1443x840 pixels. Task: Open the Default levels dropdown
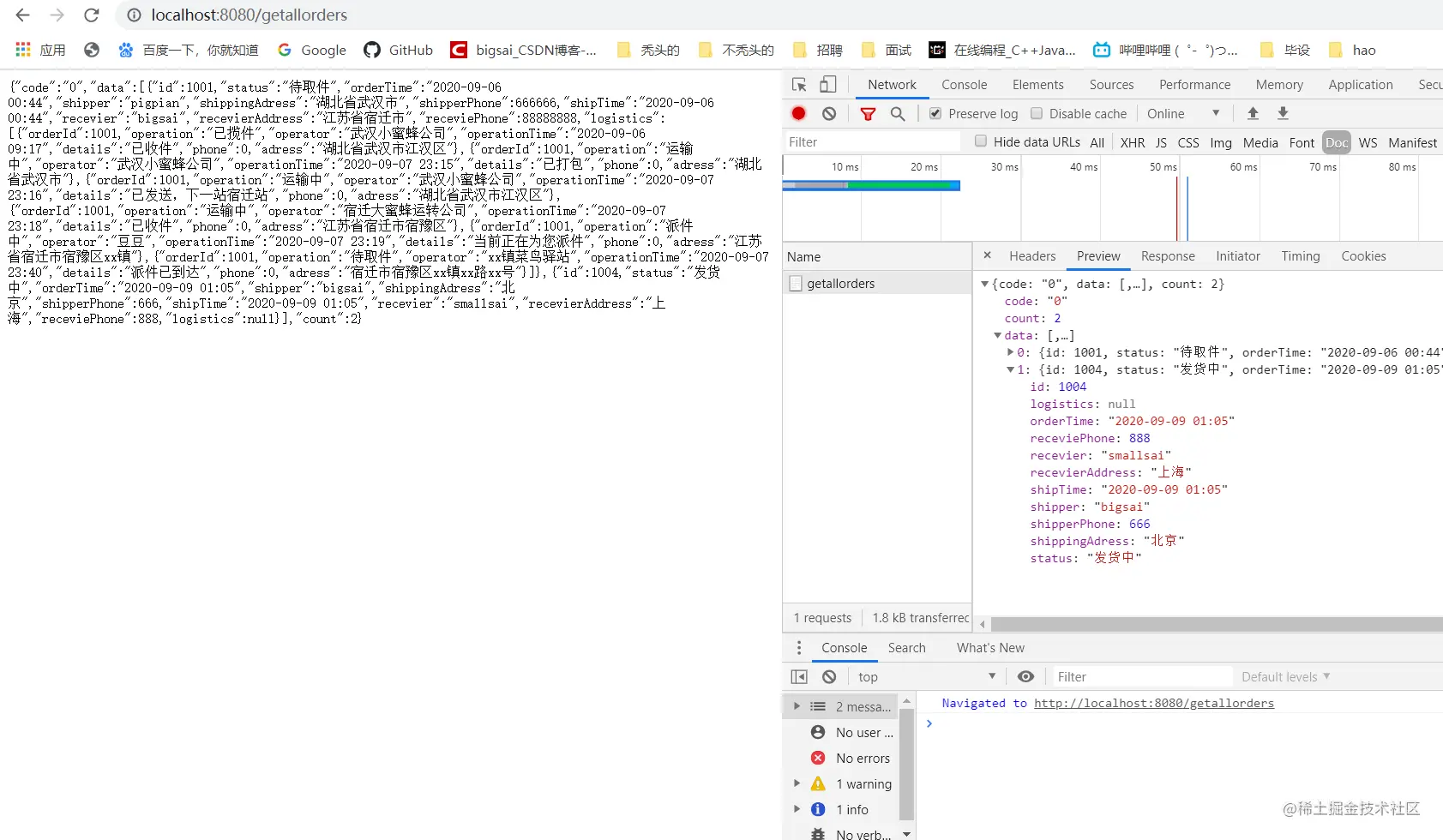click(x=1285, y=676)
